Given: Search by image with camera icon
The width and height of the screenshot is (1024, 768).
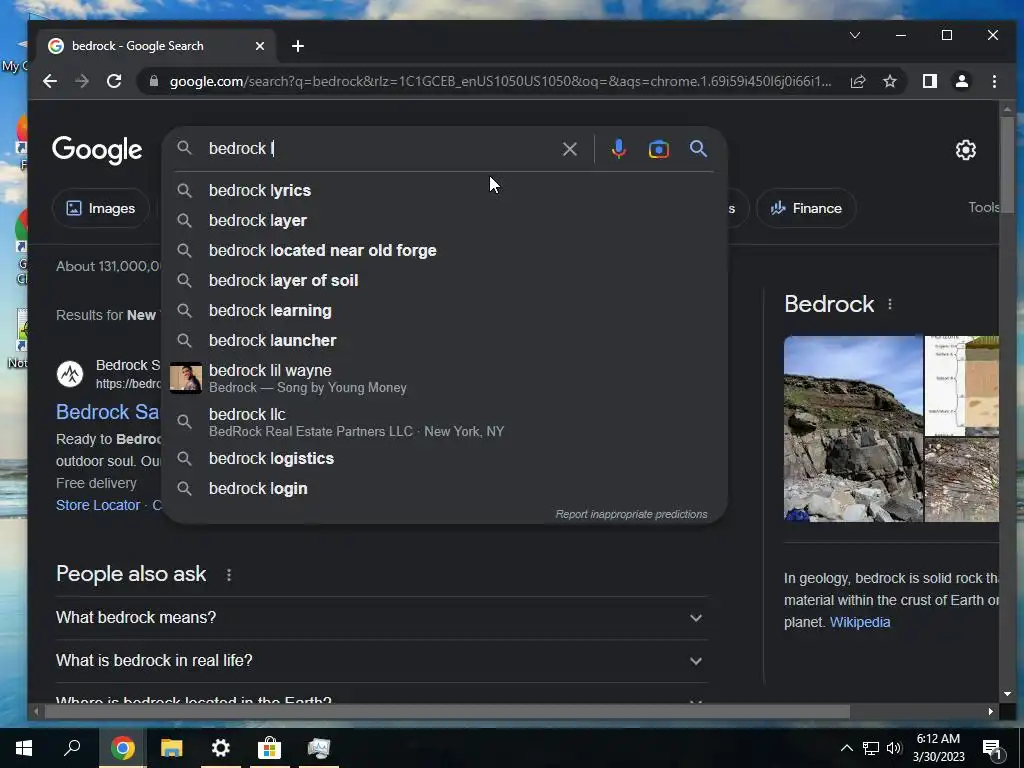Looking at the screenshot, I should click(x=658, y=149).
